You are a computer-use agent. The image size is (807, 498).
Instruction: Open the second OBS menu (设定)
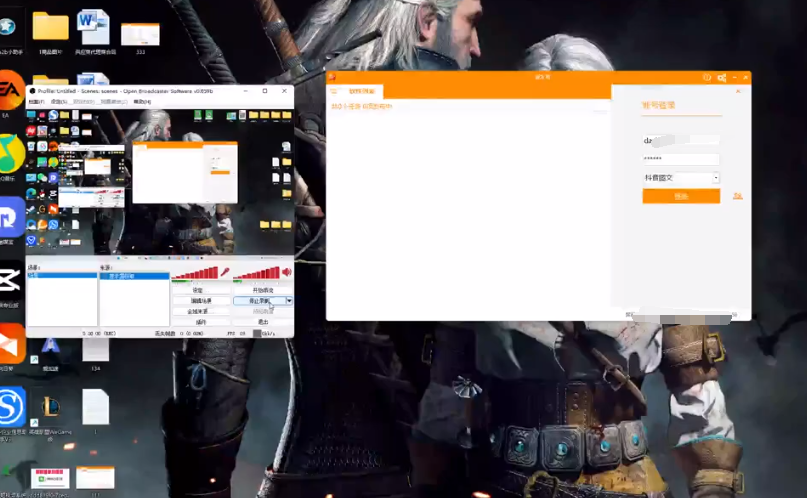point(57,102)
